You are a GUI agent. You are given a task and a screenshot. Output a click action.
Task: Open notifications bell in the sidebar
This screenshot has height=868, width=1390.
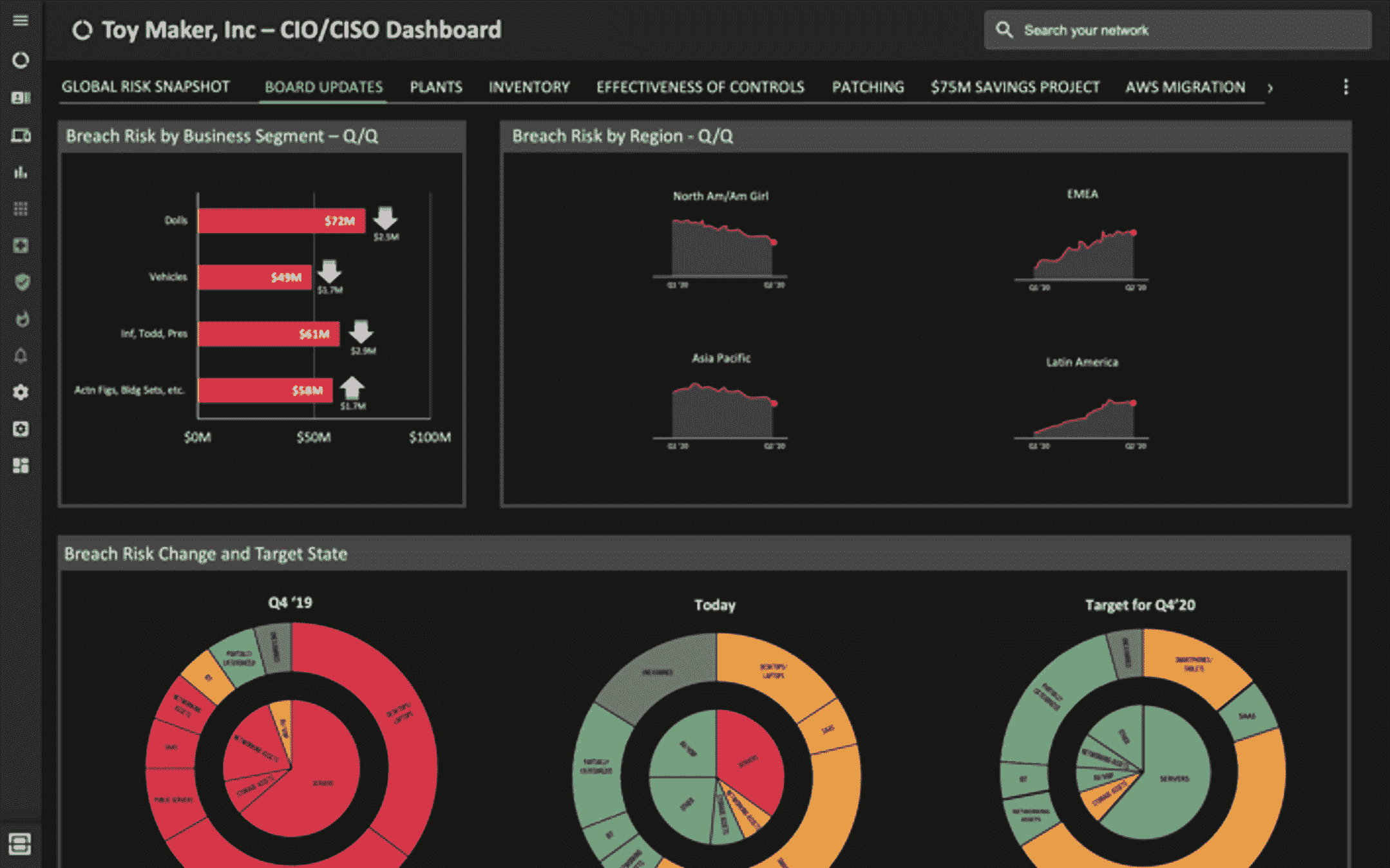(21, 355)
